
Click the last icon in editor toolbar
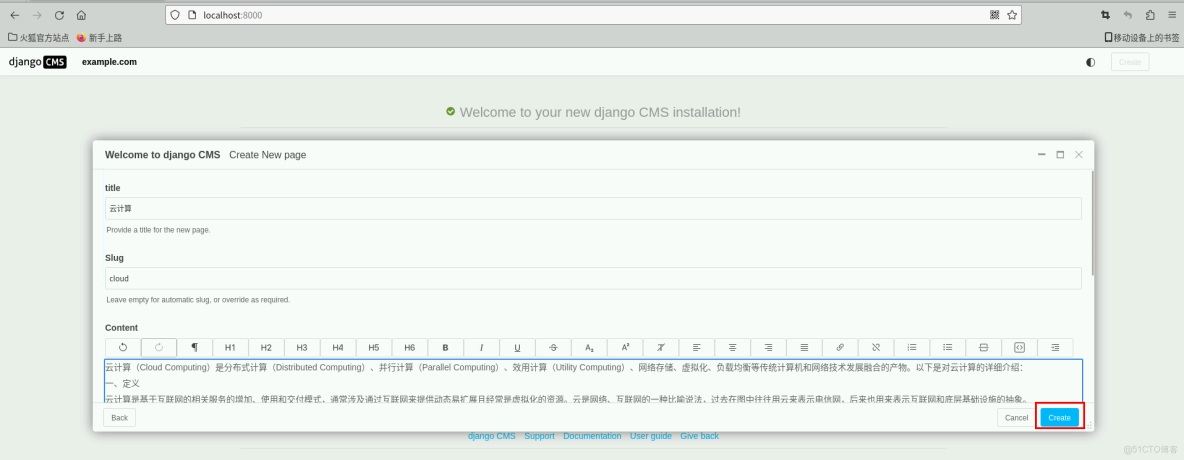[1056, 347]
